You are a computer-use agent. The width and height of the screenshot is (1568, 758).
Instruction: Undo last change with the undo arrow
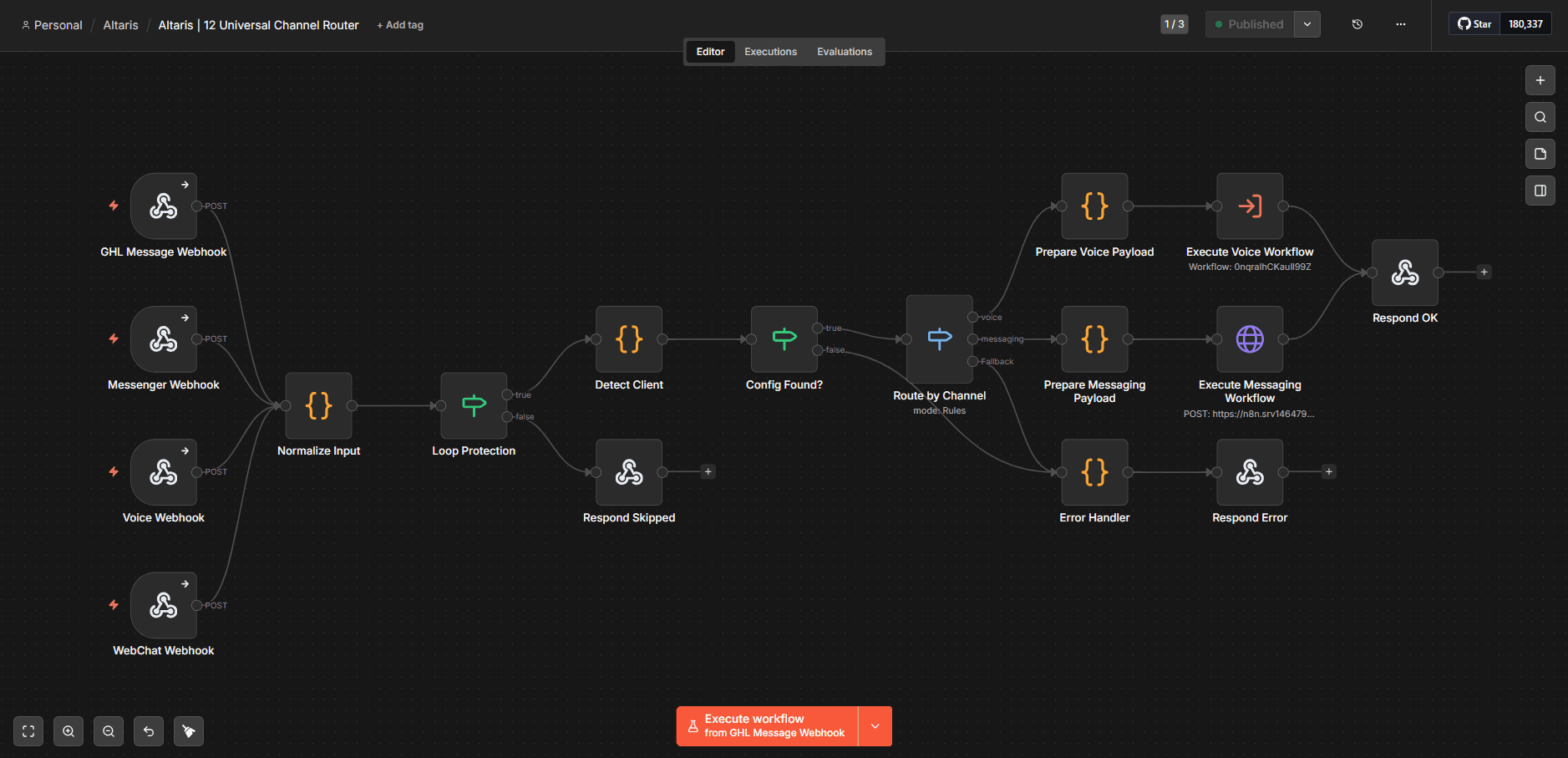(x=148, y=730)
